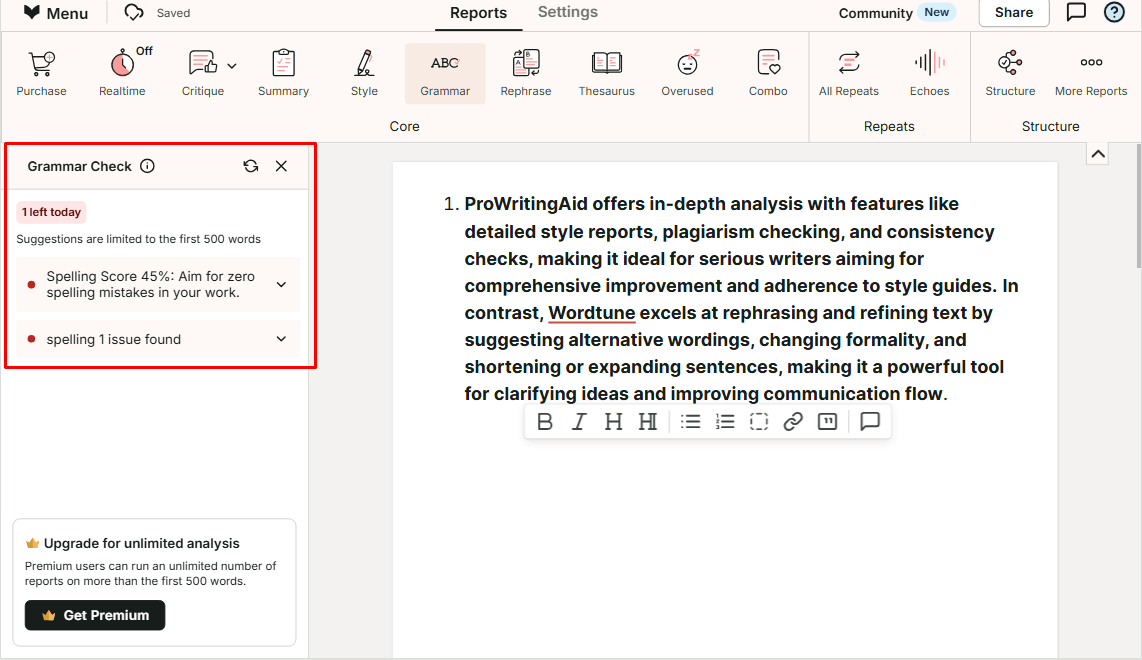Open the Community link
Image resolution: width=1142 pixels, height=660 pixels.
875,13
